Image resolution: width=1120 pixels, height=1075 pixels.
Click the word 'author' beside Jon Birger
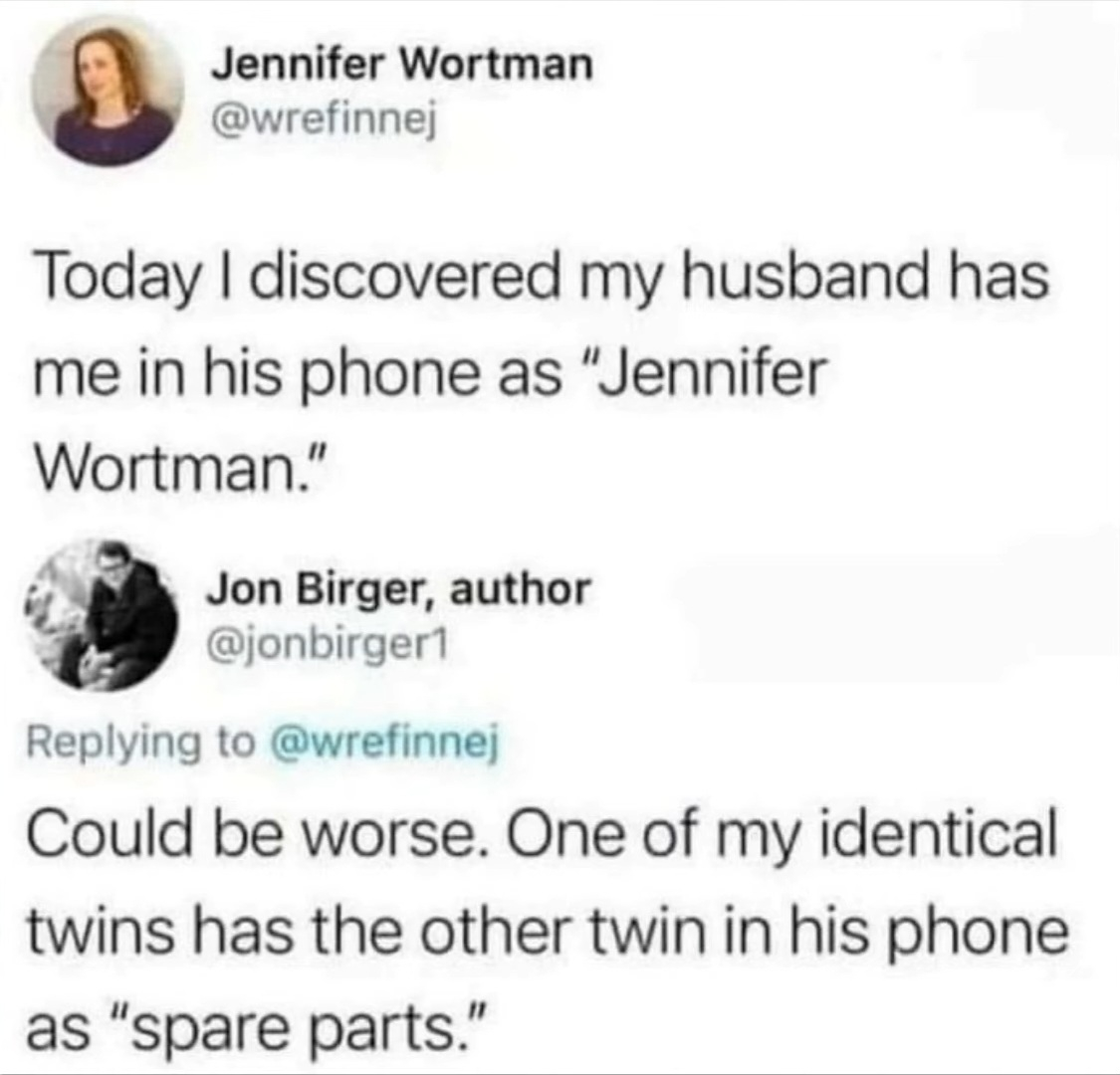coord(520,589)
